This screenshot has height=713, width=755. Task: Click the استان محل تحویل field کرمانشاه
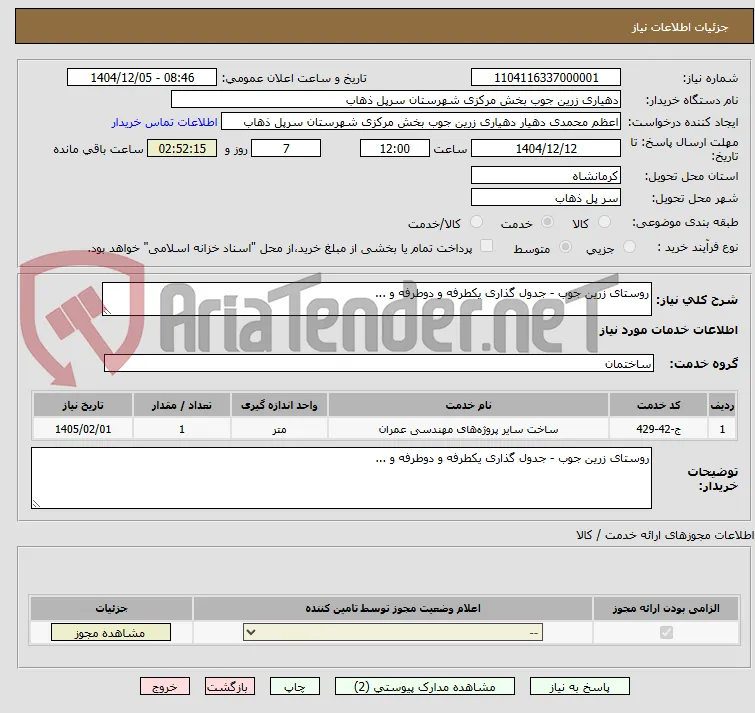(546, 176)
